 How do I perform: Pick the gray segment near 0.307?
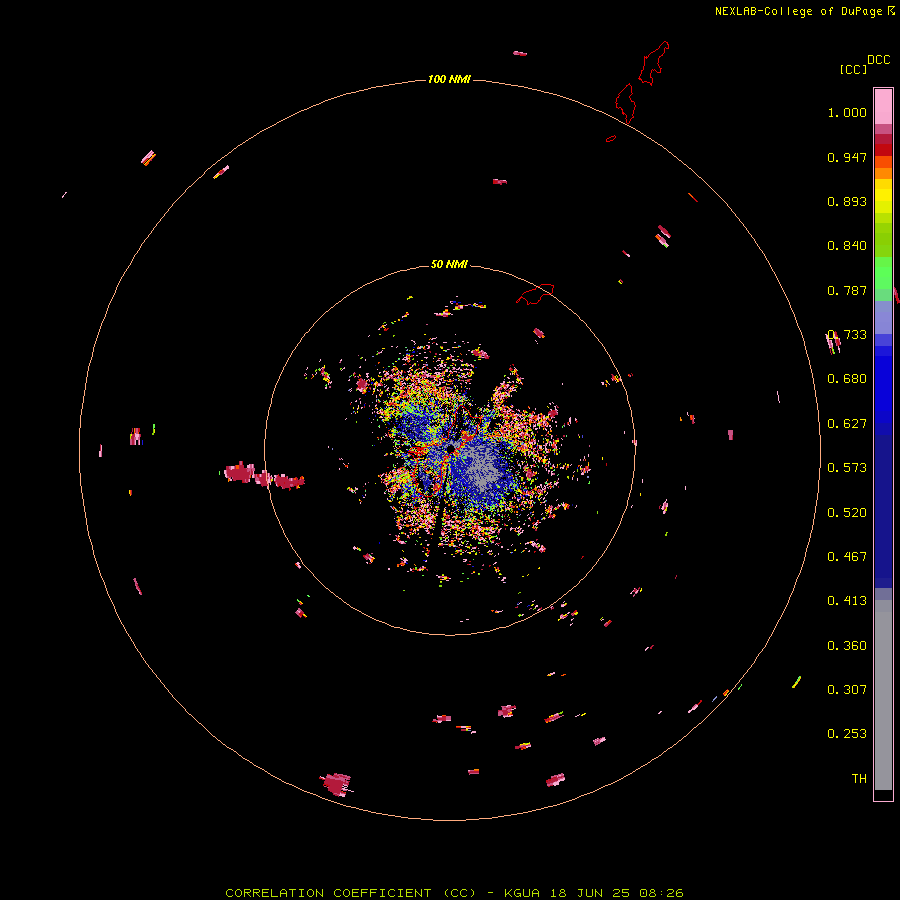[x=883, y=695]
